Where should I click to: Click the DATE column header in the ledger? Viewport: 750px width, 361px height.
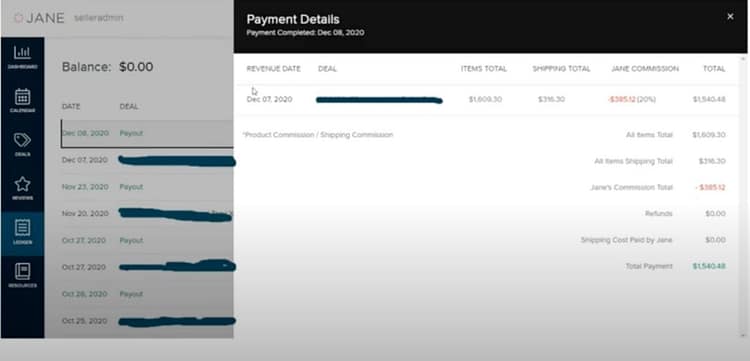(71, 107)
